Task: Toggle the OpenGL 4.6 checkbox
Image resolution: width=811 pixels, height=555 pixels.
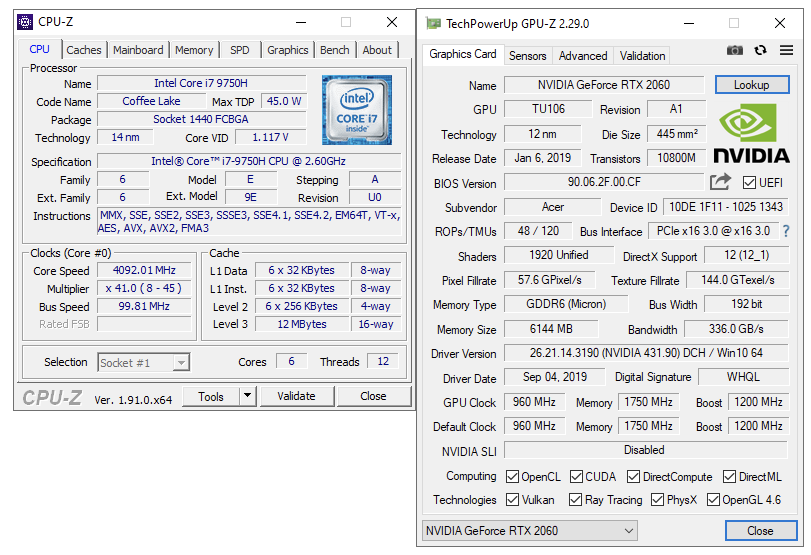Action: 713,500
